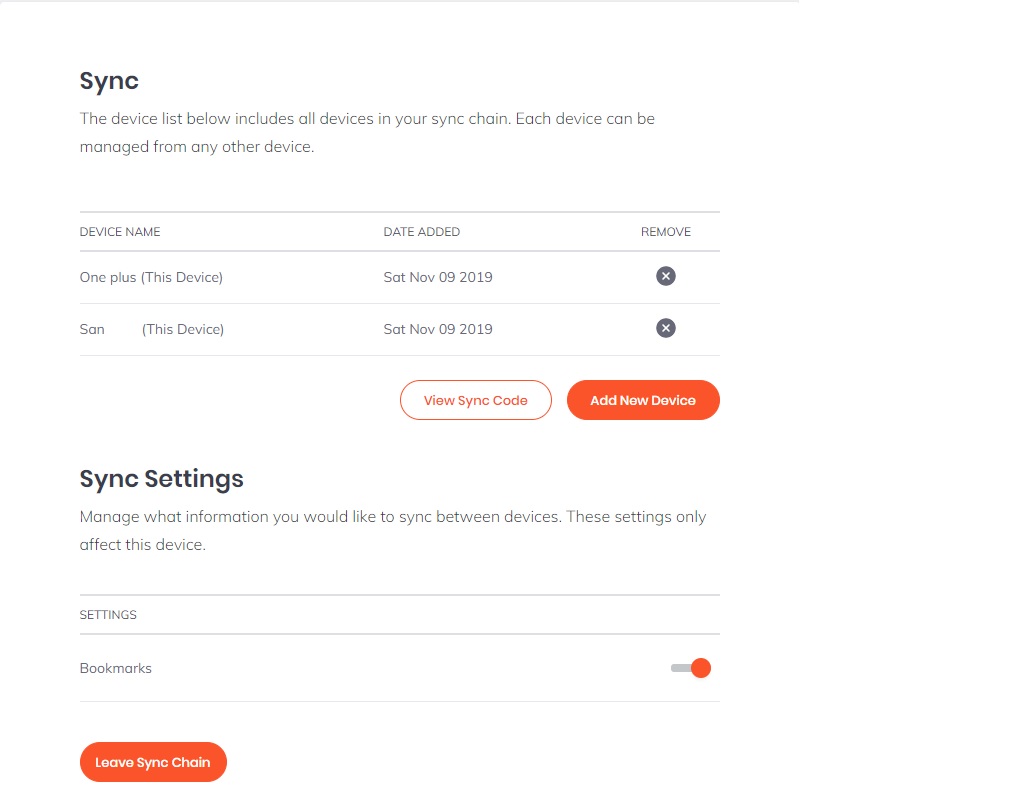Click Leave Sync Chain button
1011x812 pixels.
153,762
